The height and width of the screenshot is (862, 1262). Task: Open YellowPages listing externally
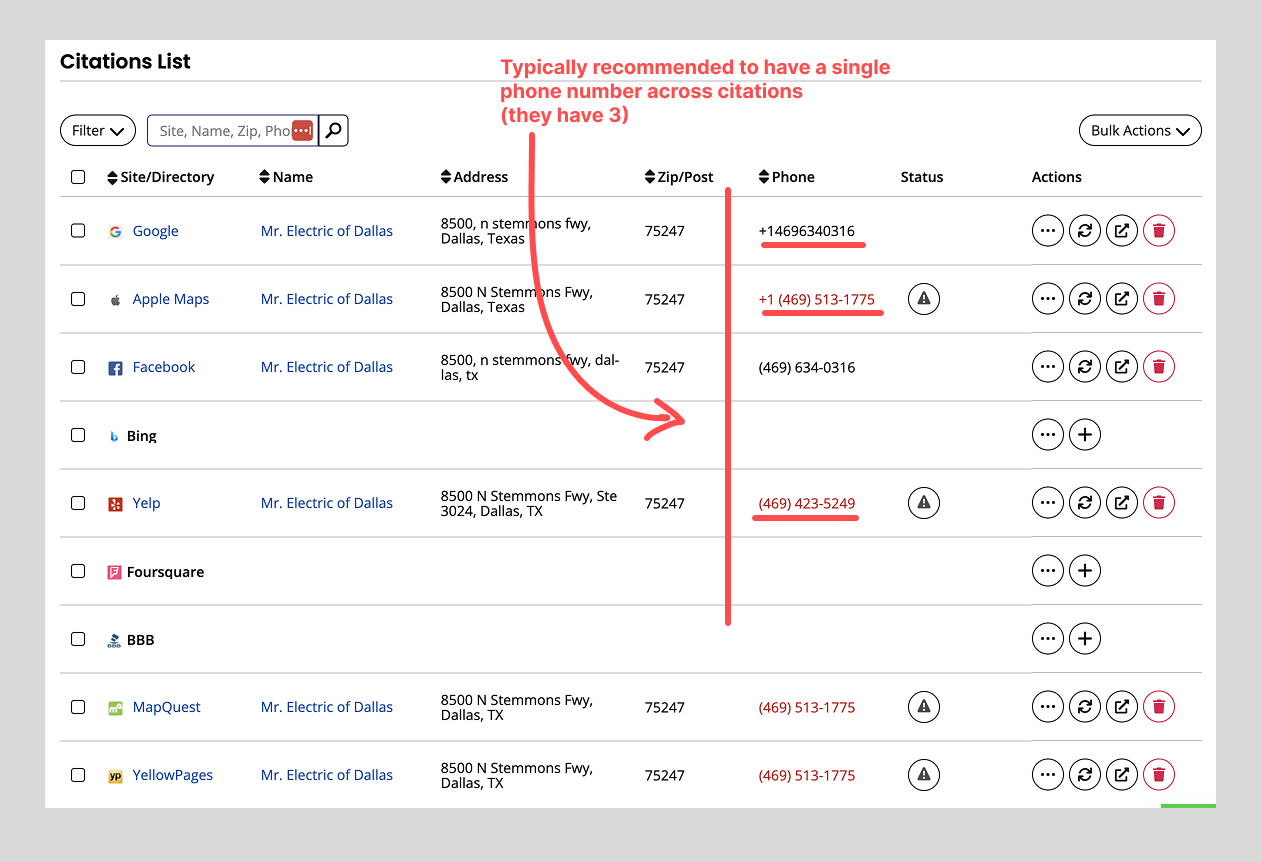(1122, 775)
